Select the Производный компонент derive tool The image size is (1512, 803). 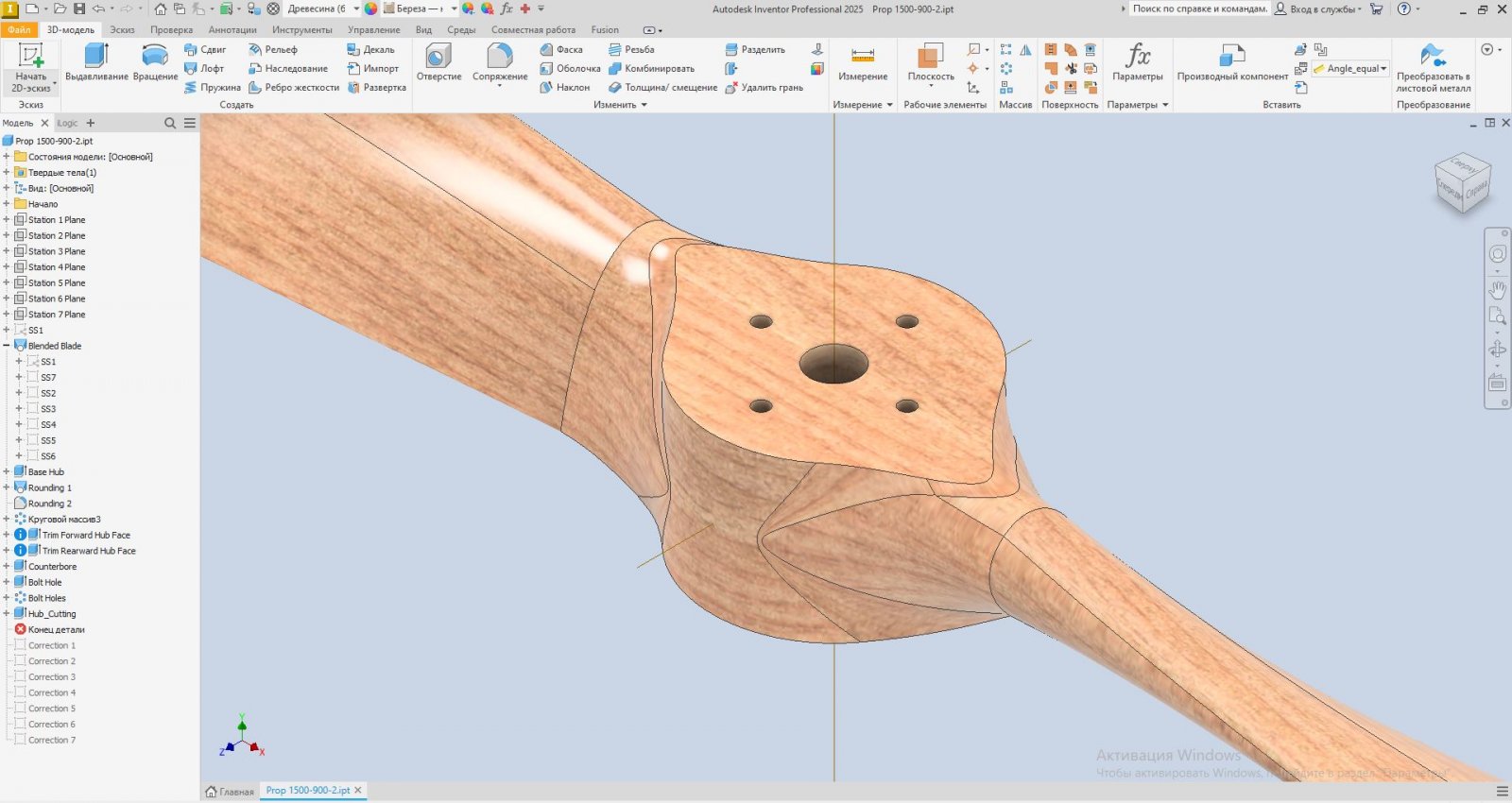(1232, 63)
